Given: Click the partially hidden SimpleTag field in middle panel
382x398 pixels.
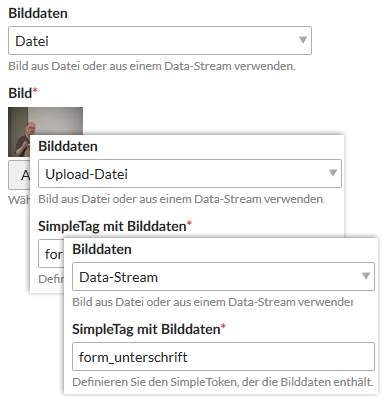Looking at the screenshot, I should (51, 254).
